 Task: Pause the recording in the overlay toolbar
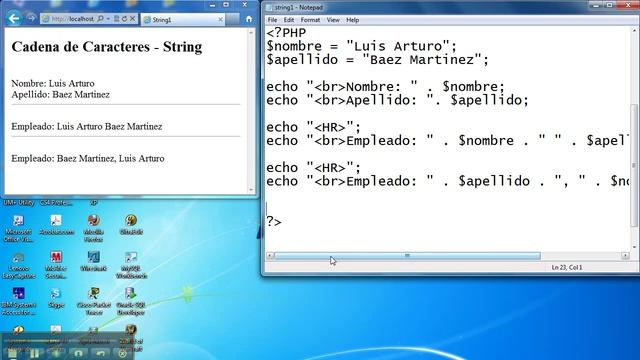tap(34, 353)
